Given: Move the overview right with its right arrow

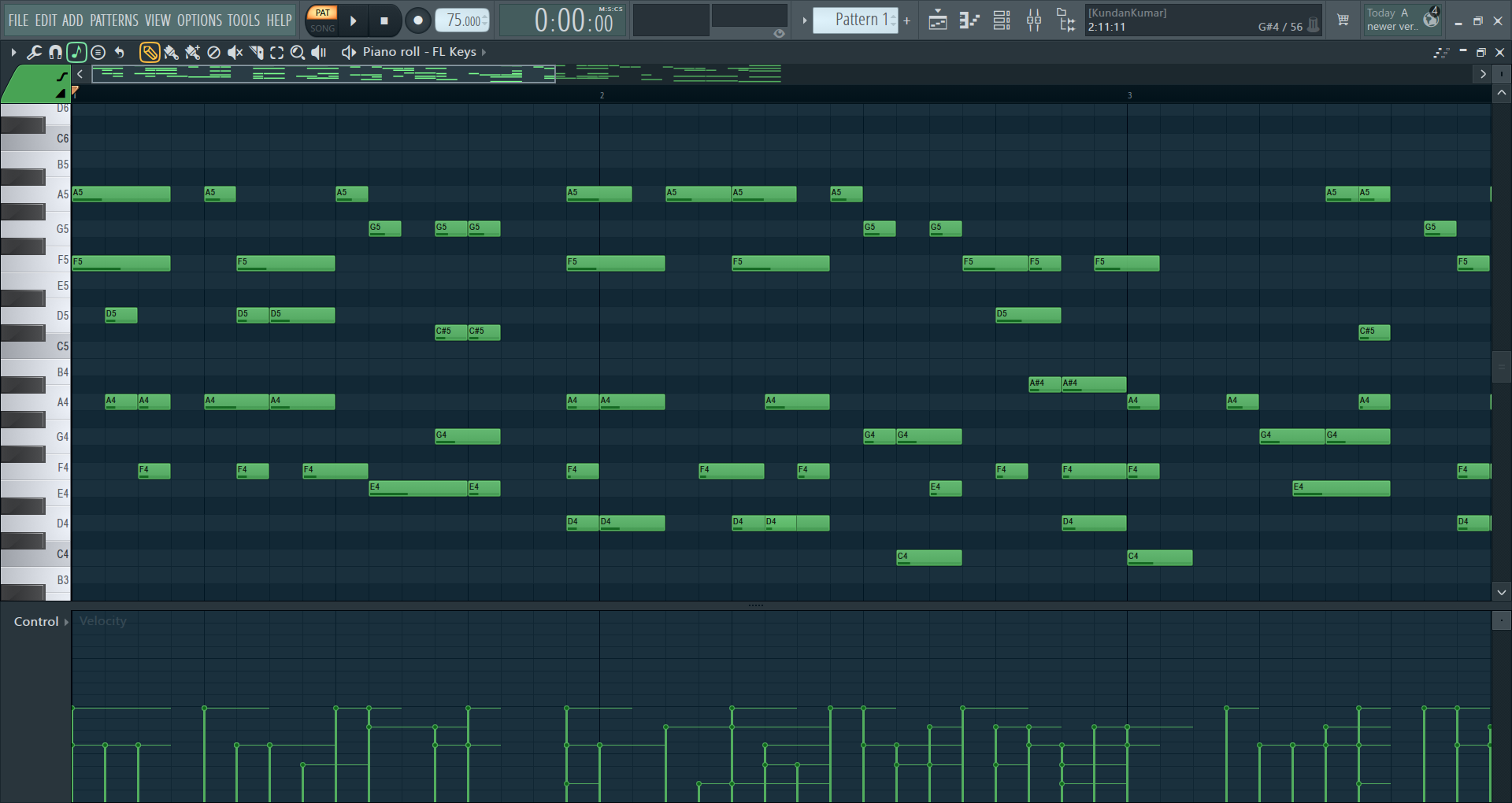Looking at the screenshot, I should coord(1483,74).
